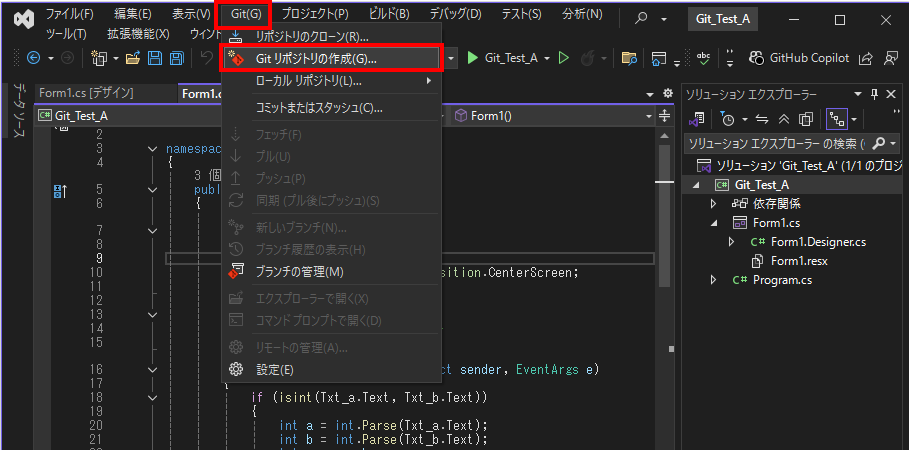Click the share arrow icon next to Copilot

[866, 58]
